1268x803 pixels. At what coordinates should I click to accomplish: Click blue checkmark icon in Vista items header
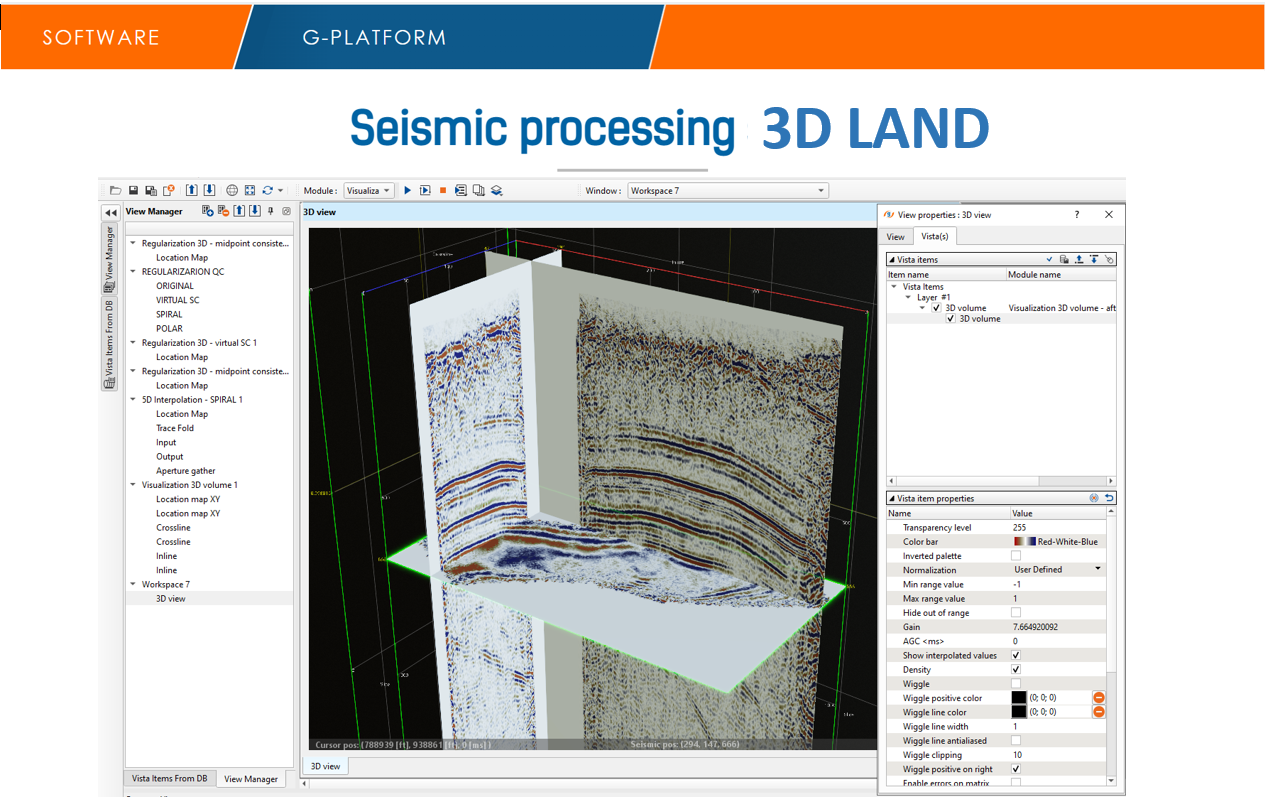pos(1049,259)
